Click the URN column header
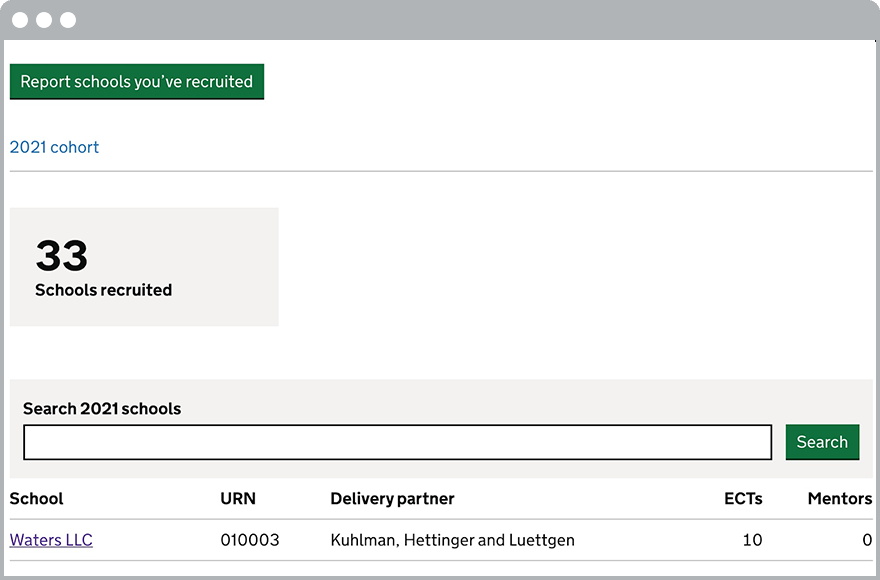The width and height of the screenshot is (880, 580). click(238, 498)
